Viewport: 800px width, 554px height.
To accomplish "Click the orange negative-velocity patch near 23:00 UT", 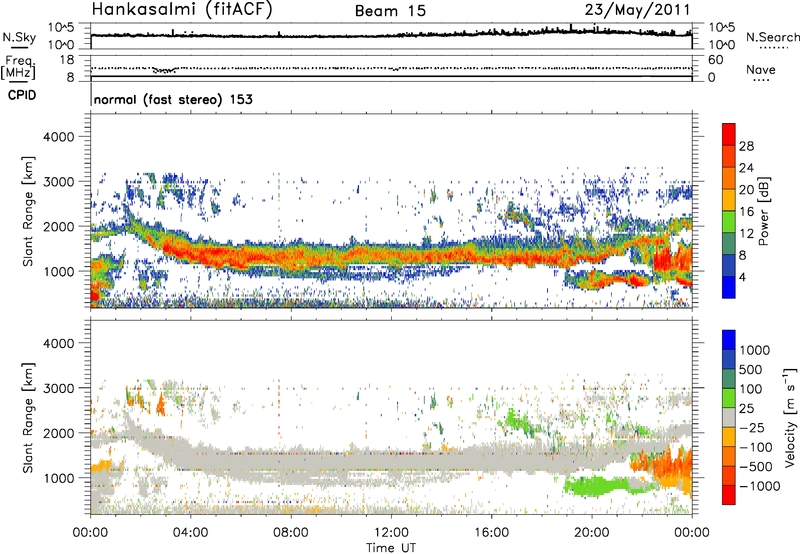I will [x=668, y=467].
